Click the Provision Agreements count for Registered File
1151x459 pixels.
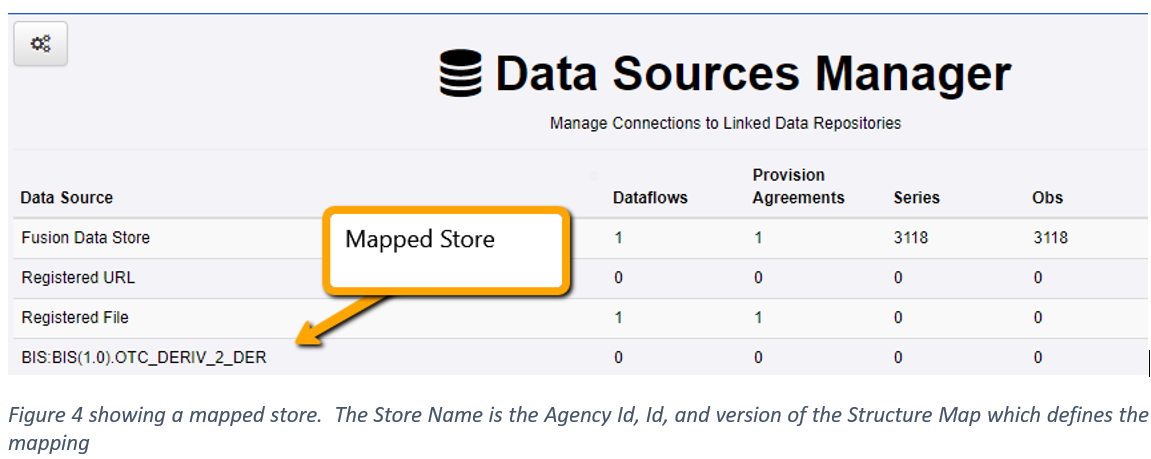757,318
